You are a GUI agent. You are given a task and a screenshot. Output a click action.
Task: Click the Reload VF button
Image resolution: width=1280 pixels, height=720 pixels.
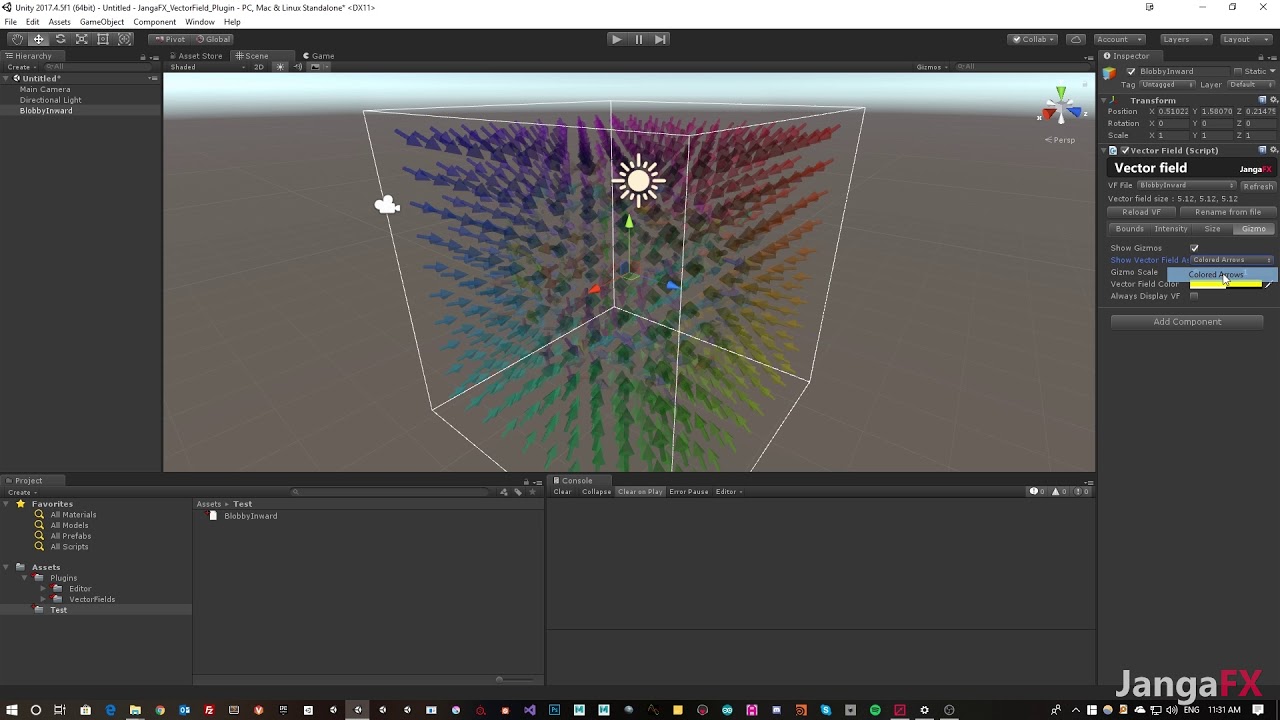[1142, 212]
